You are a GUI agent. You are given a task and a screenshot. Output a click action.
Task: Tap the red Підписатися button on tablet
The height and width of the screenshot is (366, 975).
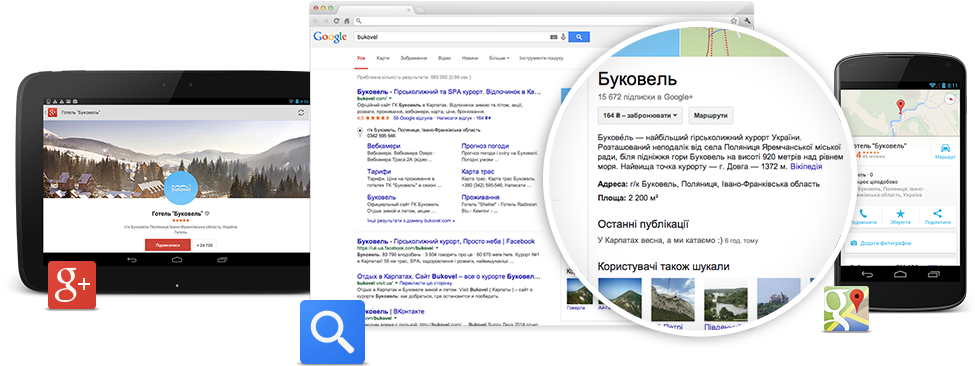click(x=167, y=245)
